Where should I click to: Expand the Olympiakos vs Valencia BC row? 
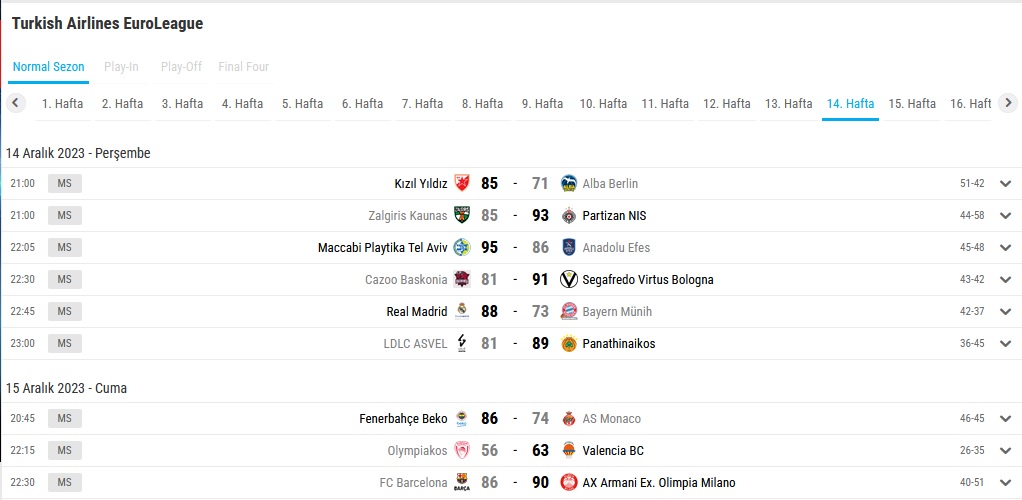point(1006,451)
